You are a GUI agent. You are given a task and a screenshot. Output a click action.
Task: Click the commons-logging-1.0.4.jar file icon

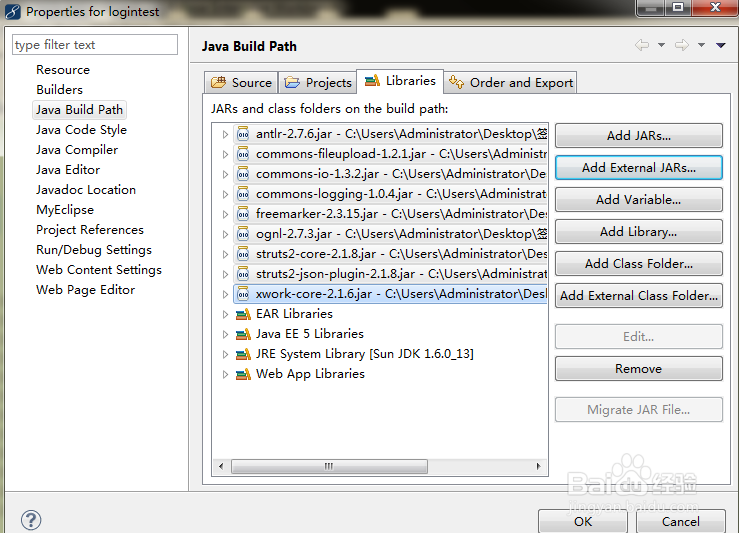click(243, 194)
